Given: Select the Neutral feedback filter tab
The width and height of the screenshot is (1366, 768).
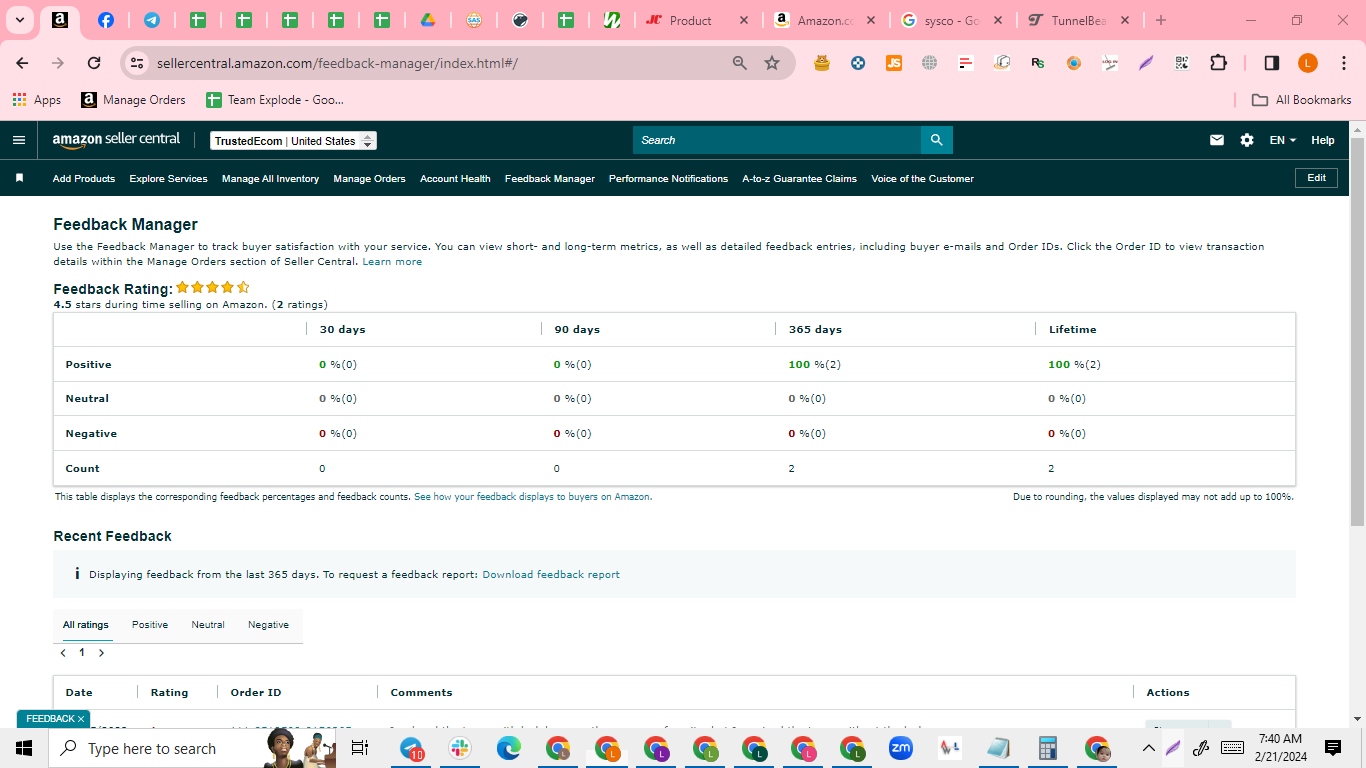Looking at the screenshot, I should [x=208, y=625].
